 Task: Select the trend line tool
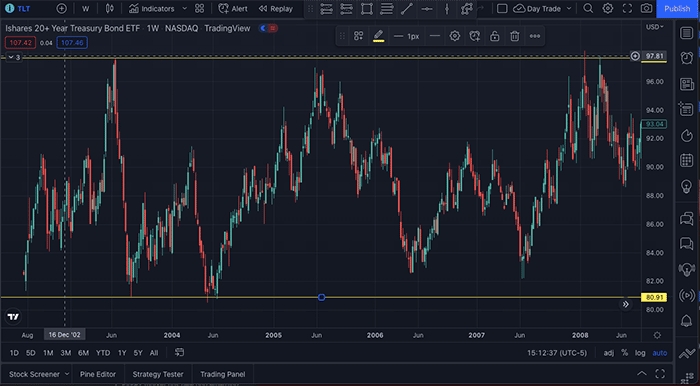(407, 8)
